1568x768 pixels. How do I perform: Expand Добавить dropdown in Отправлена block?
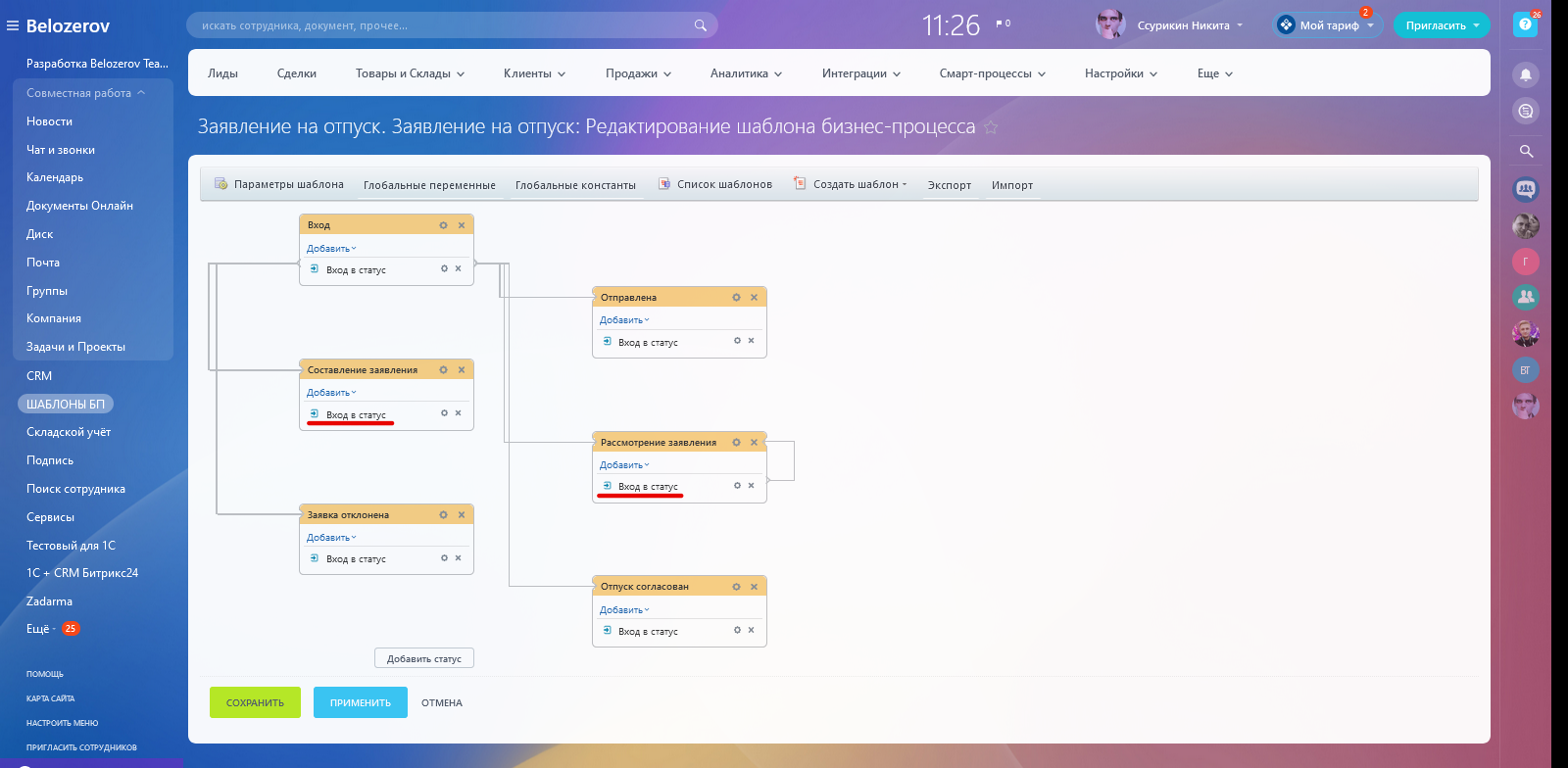[x=624, y=320]
